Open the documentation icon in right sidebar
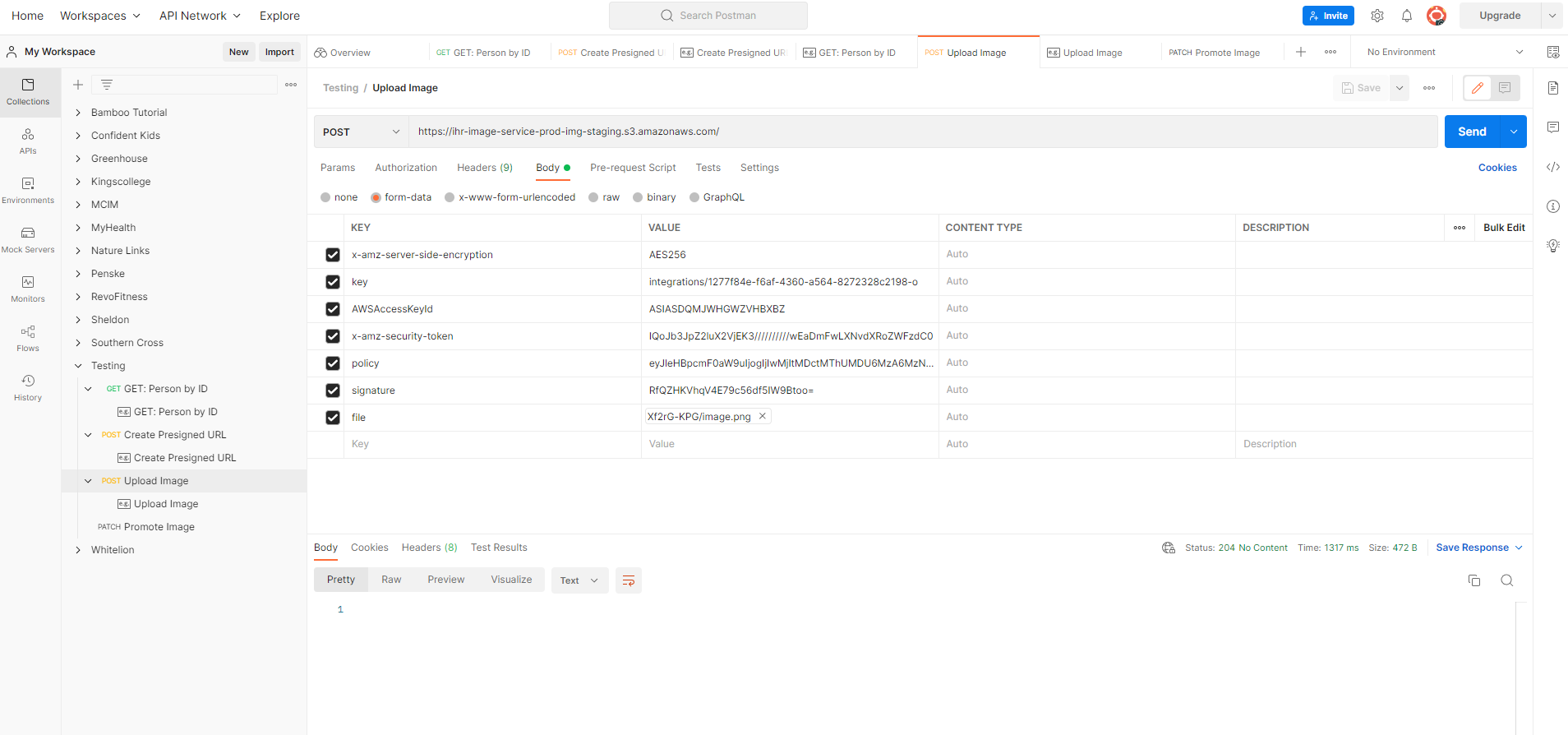The height and width of the screenshot is (735, 1568). tap(1553, 88)
